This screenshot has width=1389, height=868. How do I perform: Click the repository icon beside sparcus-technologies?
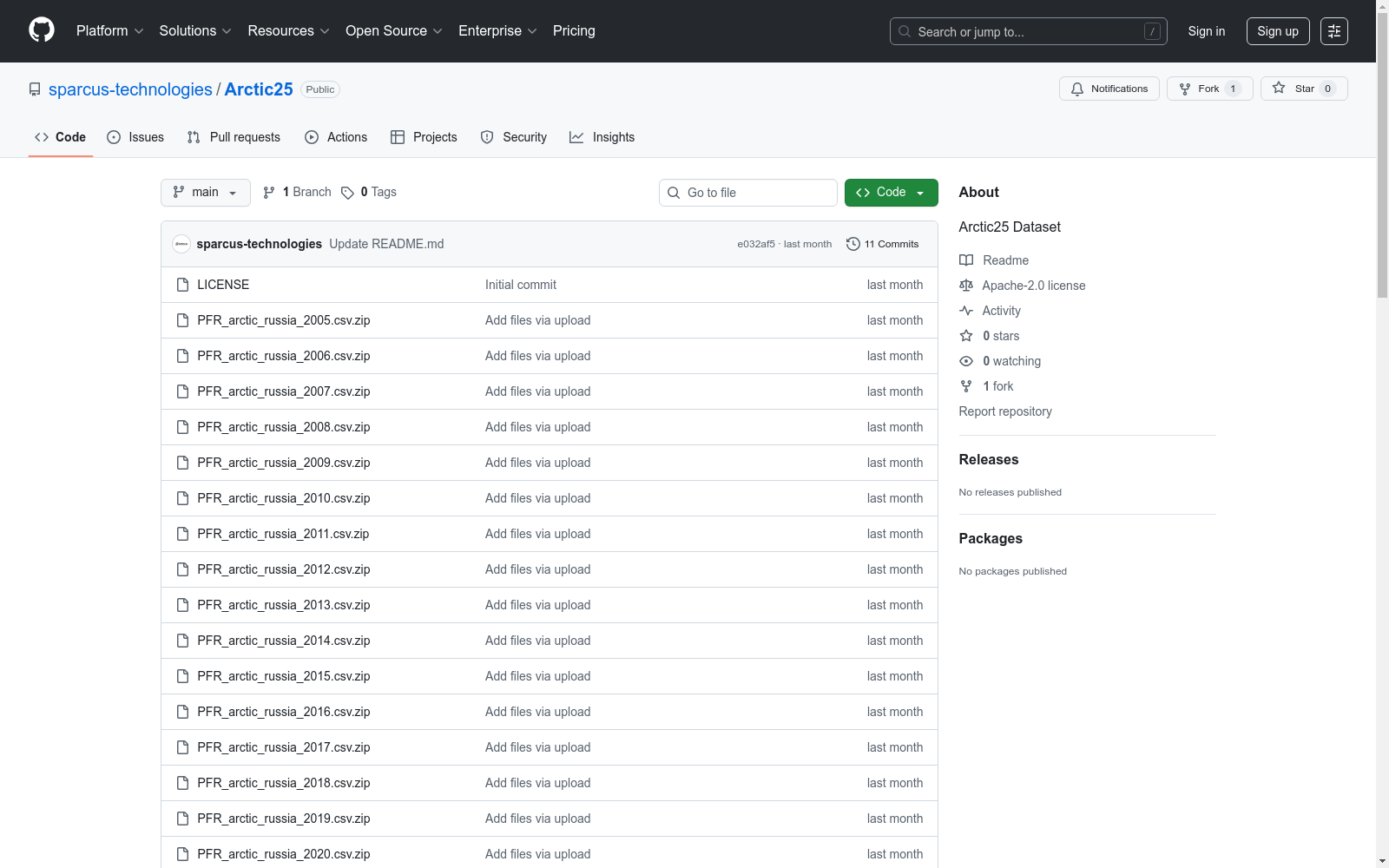point(35,89)
